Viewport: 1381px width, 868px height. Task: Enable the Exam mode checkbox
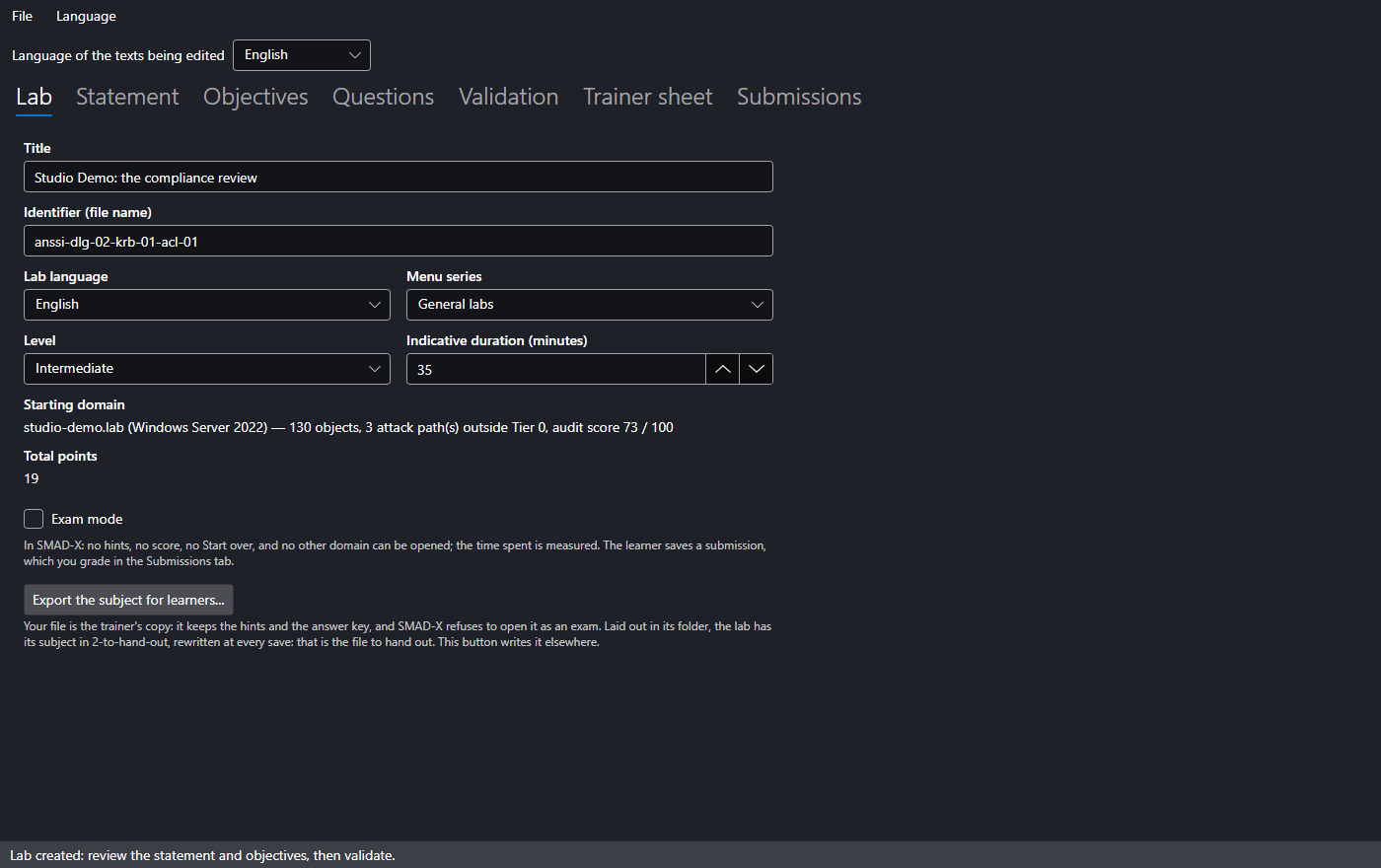click(34, 519)
